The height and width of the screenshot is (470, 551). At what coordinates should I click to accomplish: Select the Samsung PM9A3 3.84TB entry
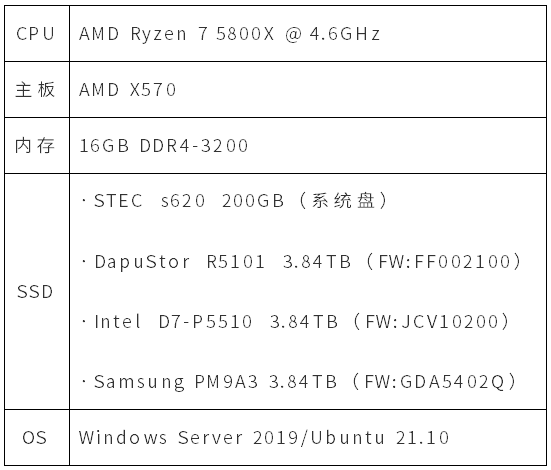215,382
